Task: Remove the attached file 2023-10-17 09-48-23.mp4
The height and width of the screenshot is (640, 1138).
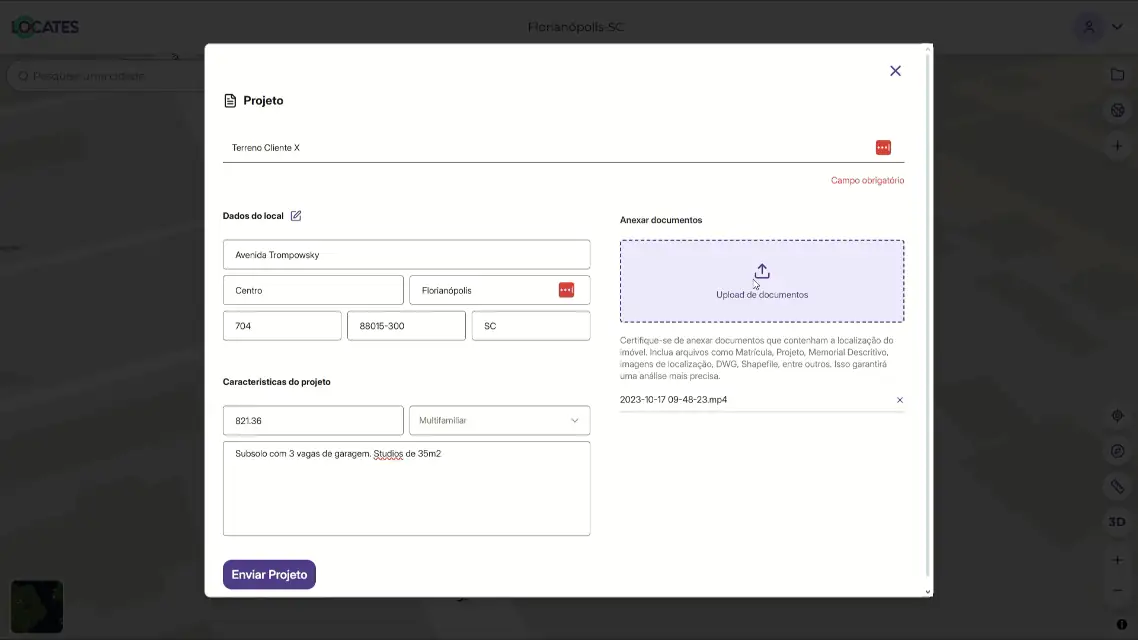Action: coord(899,400)
